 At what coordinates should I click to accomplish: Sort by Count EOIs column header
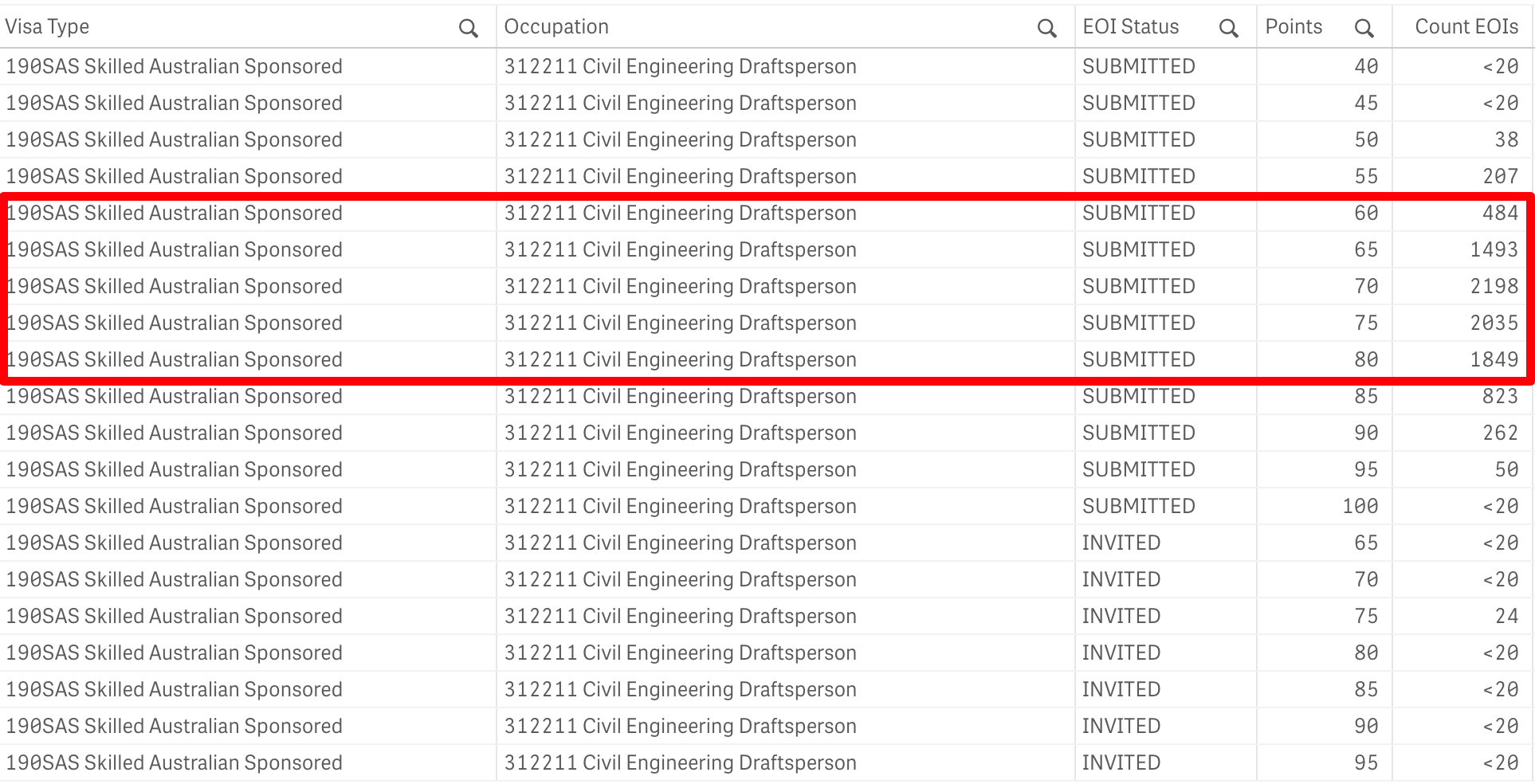click(x=1466, y=27)
